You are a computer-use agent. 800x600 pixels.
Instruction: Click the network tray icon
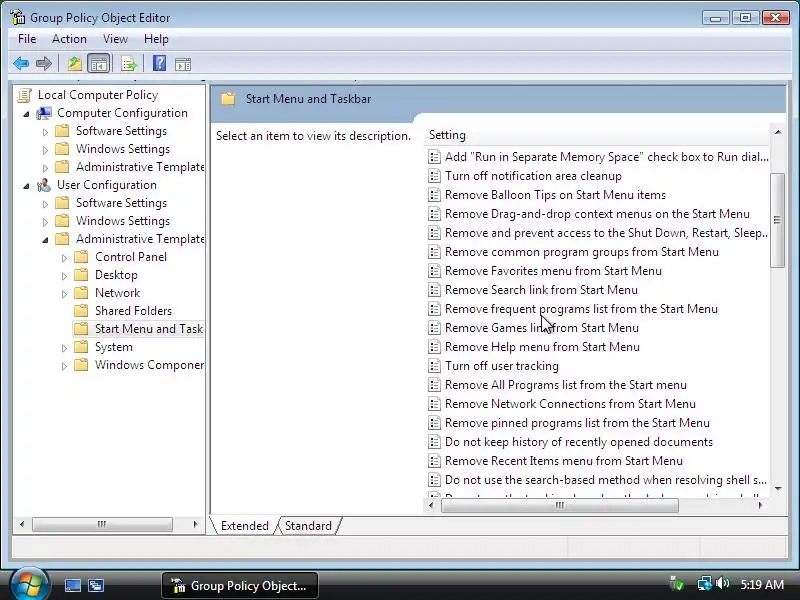tap(704, 583)
